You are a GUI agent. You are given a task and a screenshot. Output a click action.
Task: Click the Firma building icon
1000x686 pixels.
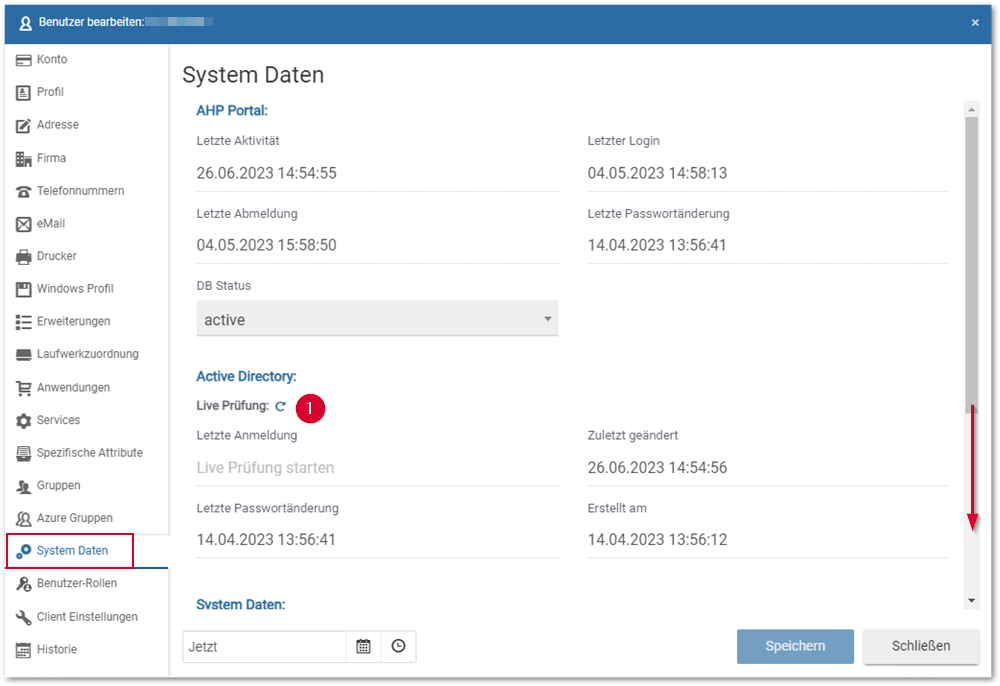pos(24,159)
